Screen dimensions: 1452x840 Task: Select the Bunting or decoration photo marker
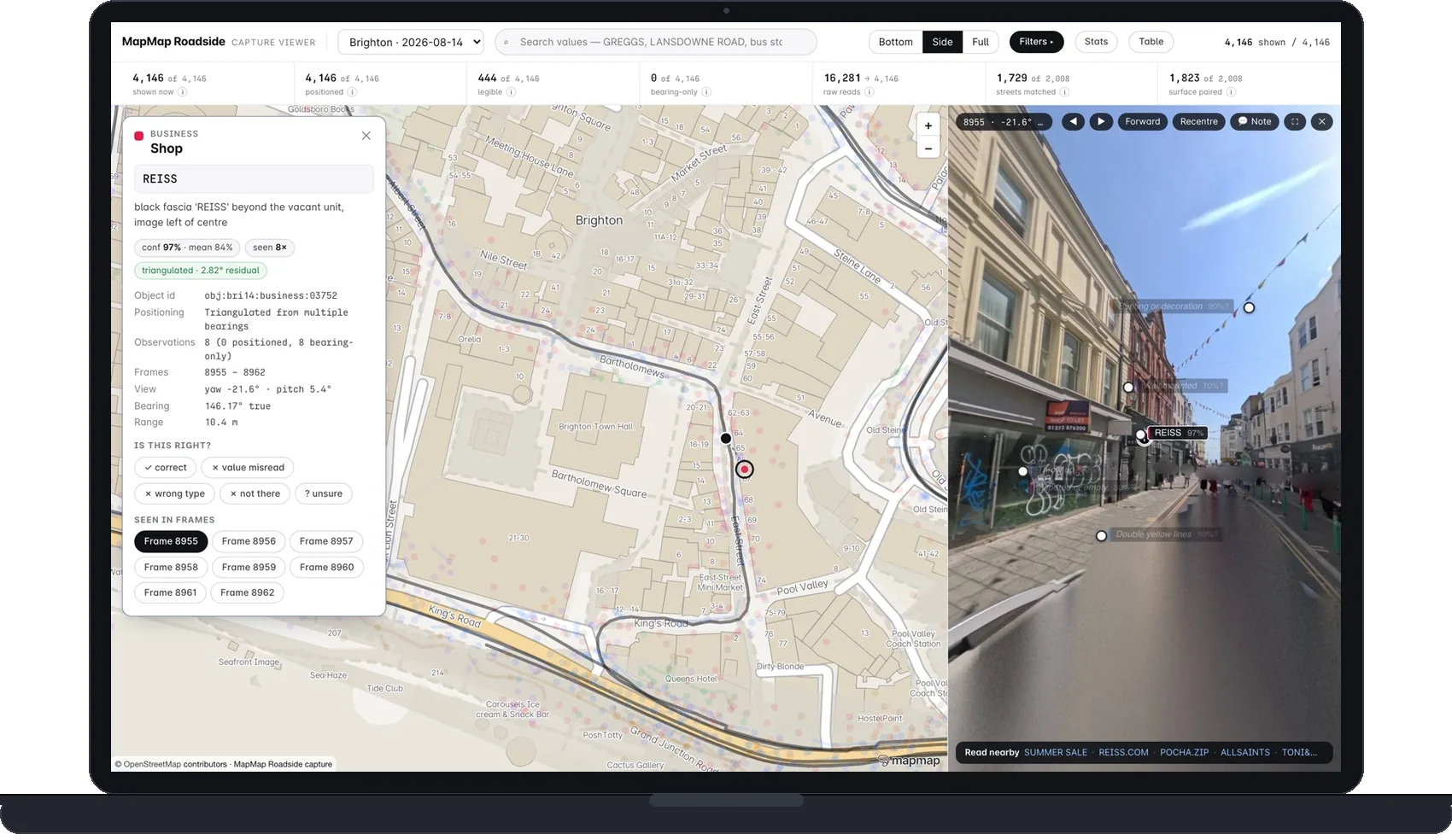(1249, 307)
